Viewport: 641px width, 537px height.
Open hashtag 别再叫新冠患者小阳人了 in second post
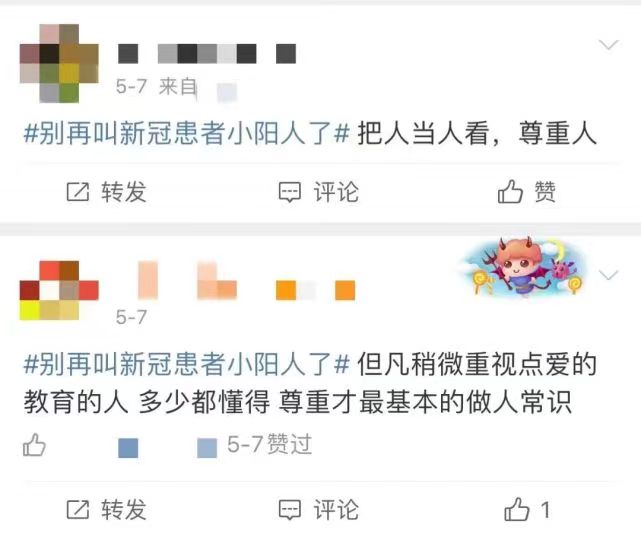coord(187,364)
